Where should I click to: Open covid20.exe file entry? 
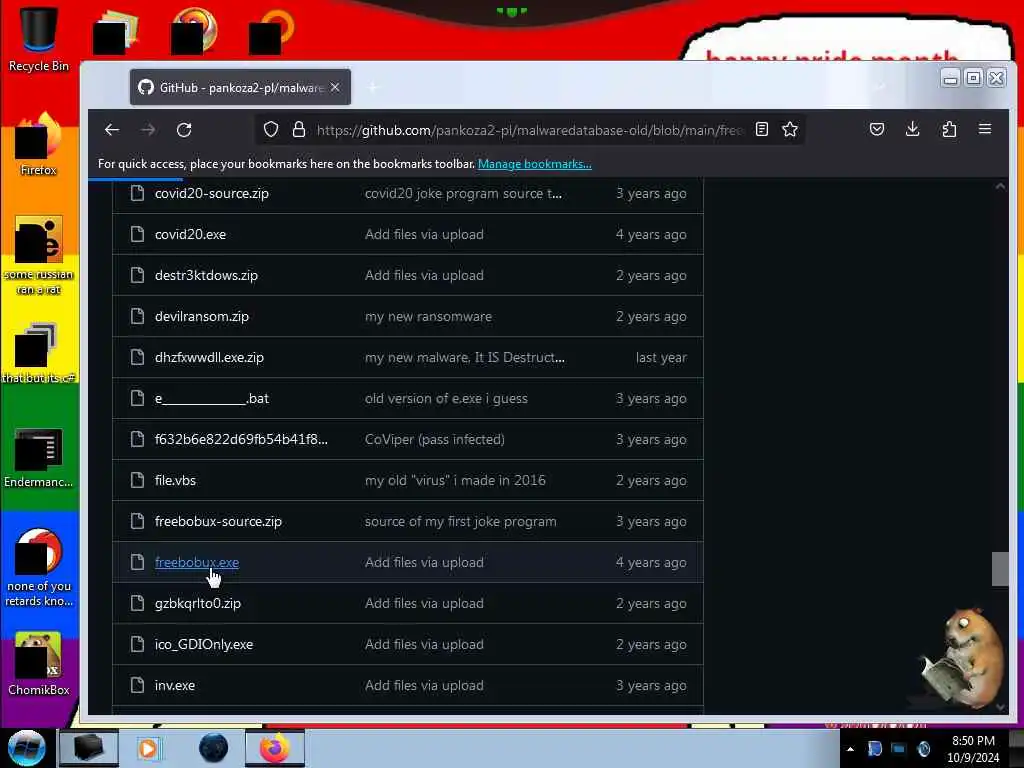(x=190, y=234)
